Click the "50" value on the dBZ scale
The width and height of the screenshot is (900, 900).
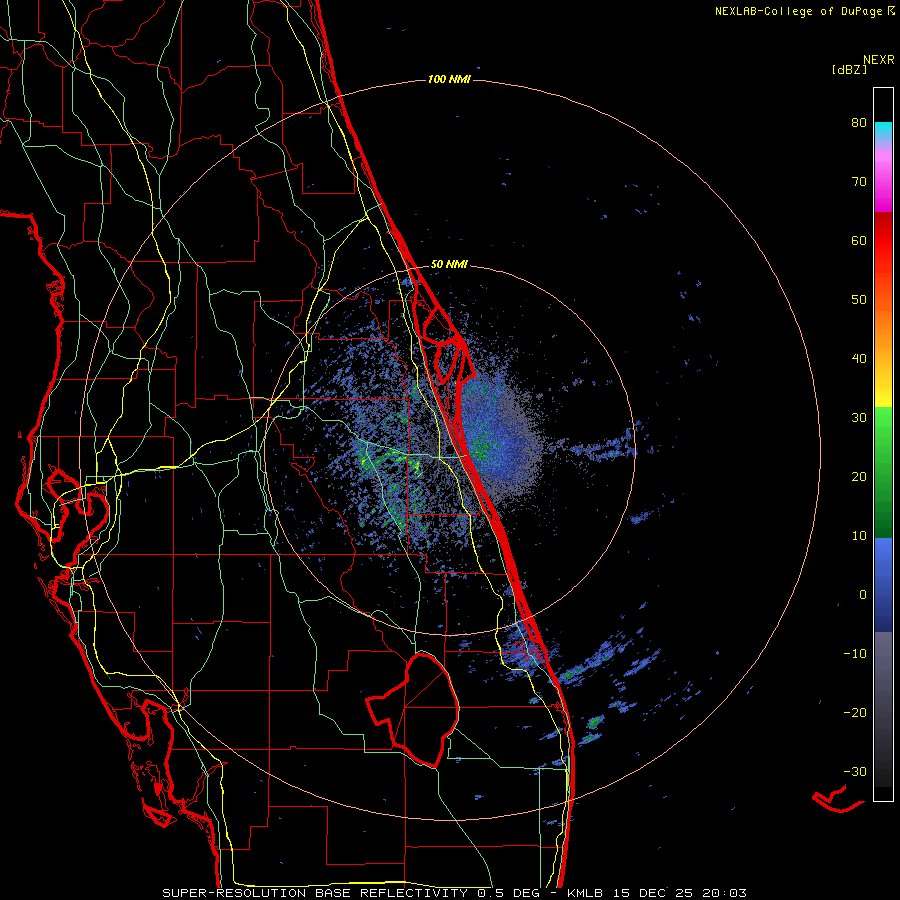coord(859,300)
